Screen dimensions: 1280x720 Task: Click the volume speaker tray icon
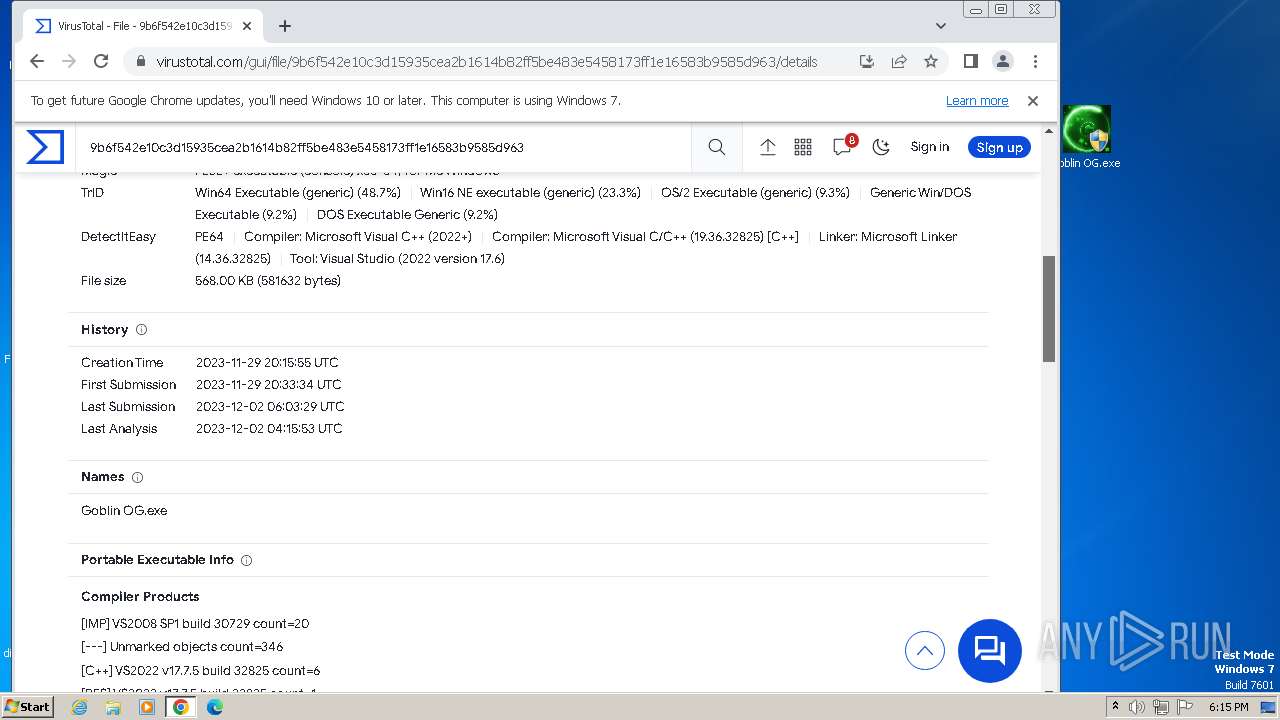click(1137, 707)
